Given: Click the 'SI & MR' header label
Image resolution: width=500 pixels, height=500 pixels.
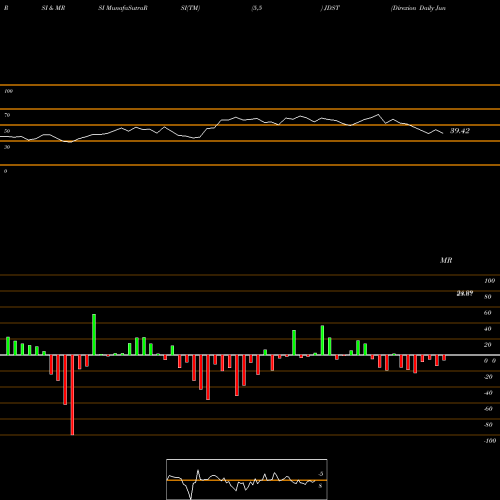Looking at the screenshot, I should (53, 8).
